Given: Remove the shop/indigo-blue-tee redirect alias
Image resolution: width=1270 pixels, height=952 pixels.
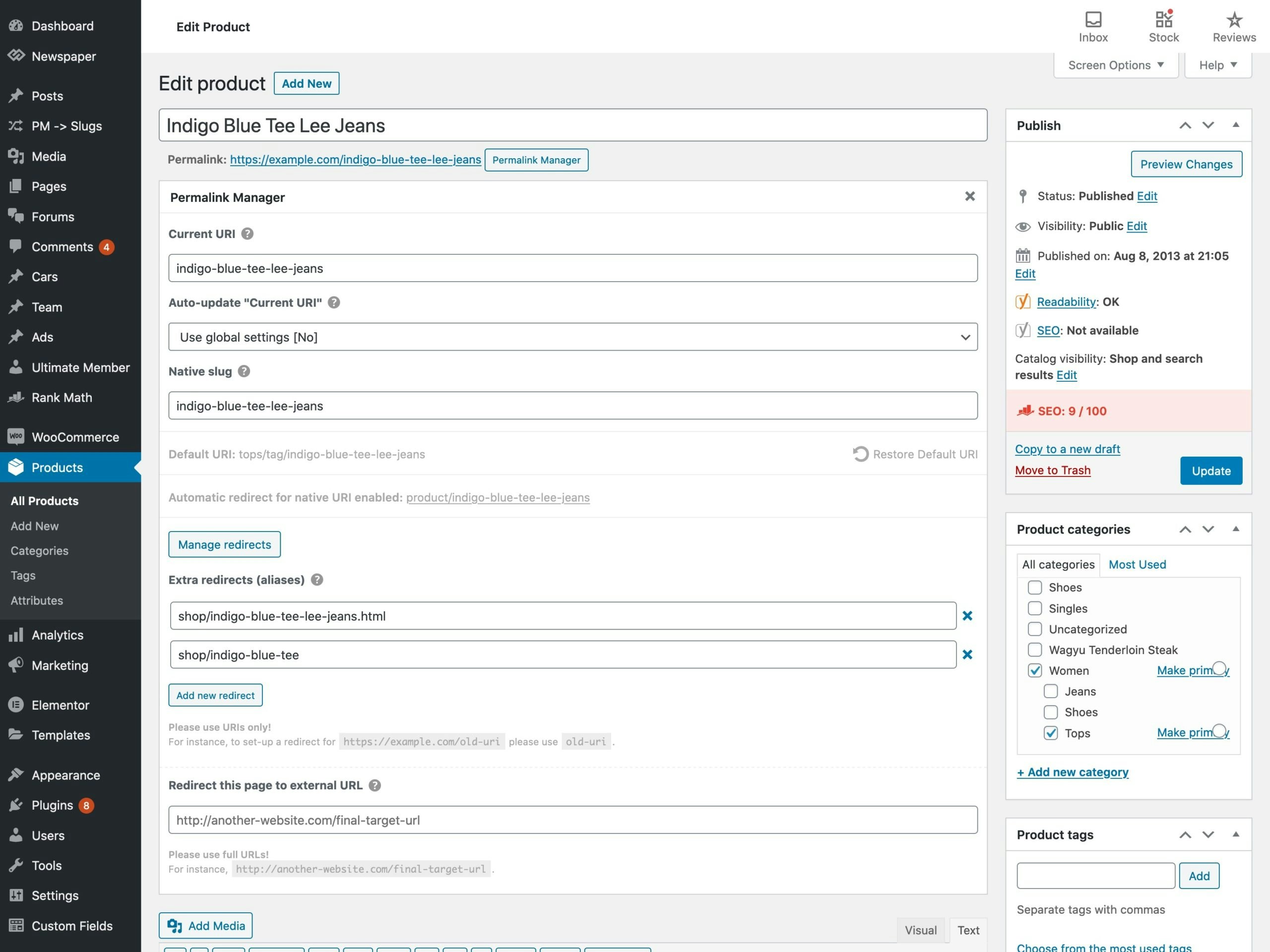Looking at the screenshot, I should coord(968,654).
